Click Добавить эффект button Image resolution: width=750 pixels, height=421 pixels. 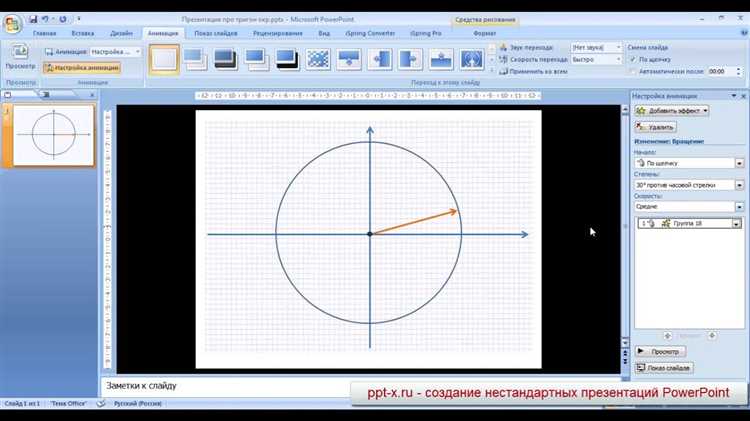pos(672,111)
